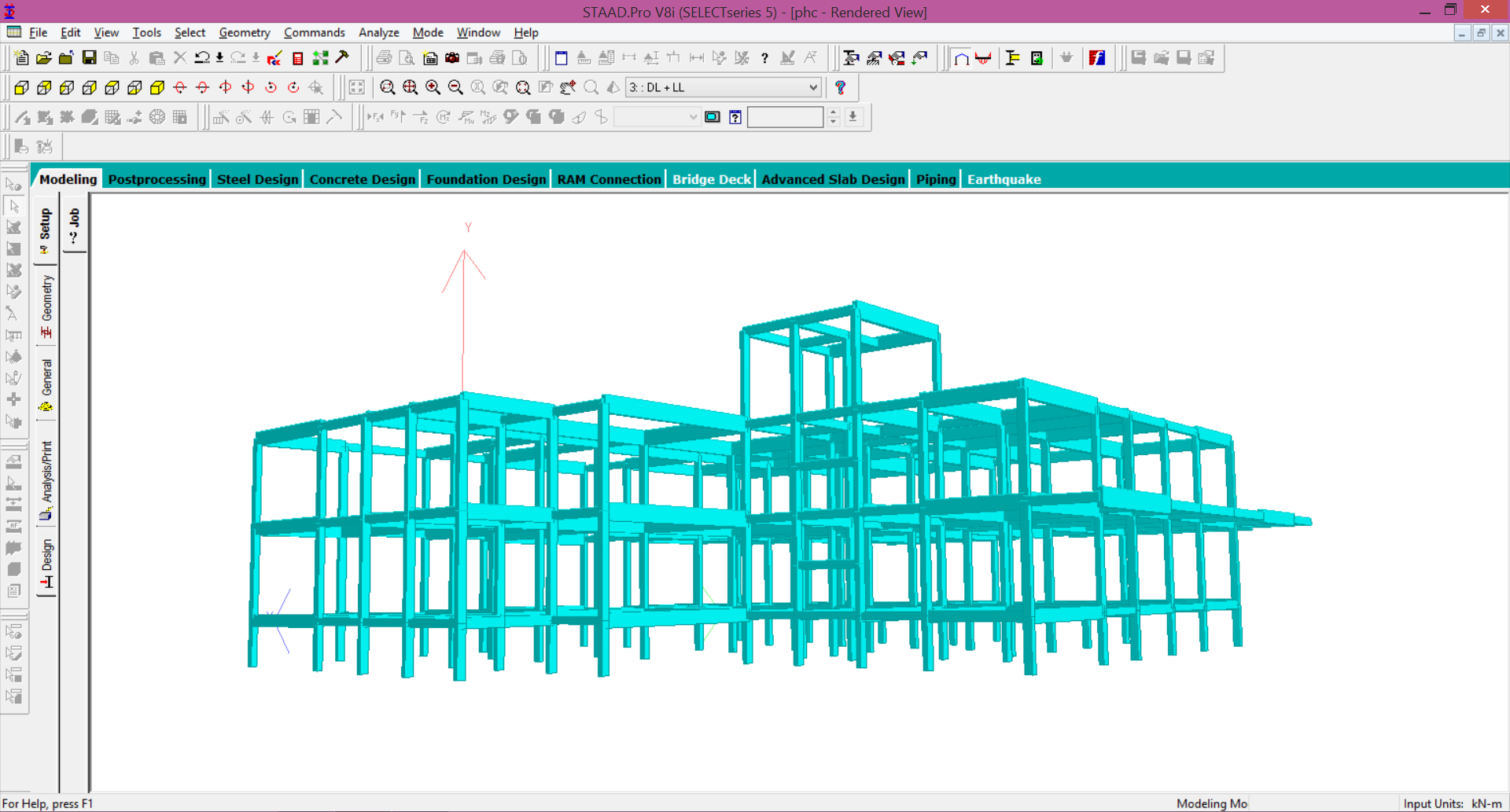Click the Save floppy disk icon
This screenshot has height=812, width=1510.
(x=89, y=58)
